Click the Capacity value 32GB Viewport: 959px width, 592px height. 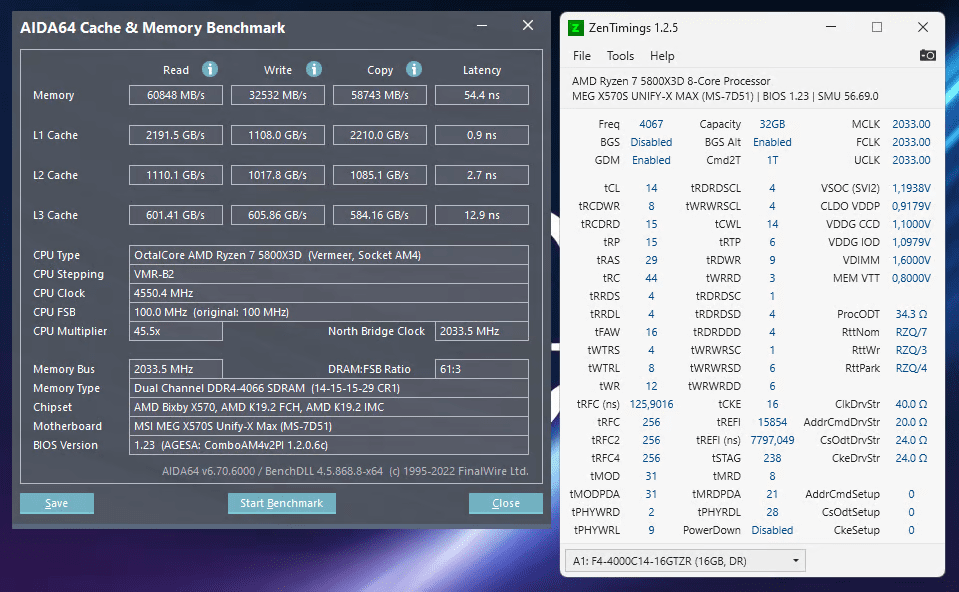(x=772, y=124)
